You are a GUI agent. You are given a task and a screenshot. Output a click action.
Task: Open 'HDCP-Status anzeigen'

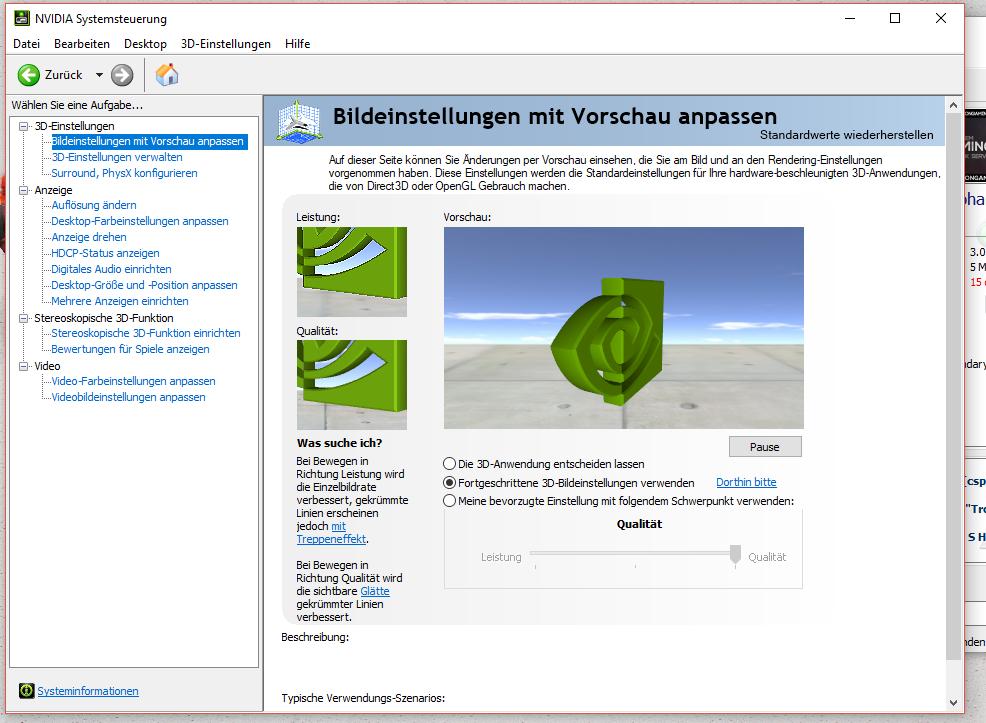tap(105, 253)
